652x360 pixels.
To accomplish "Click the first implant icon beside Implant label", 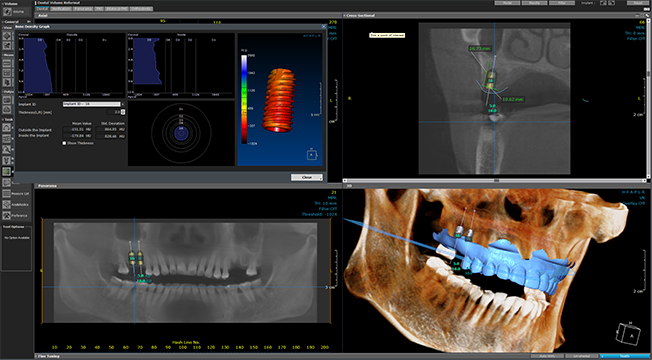I will (x=603, y=3).
